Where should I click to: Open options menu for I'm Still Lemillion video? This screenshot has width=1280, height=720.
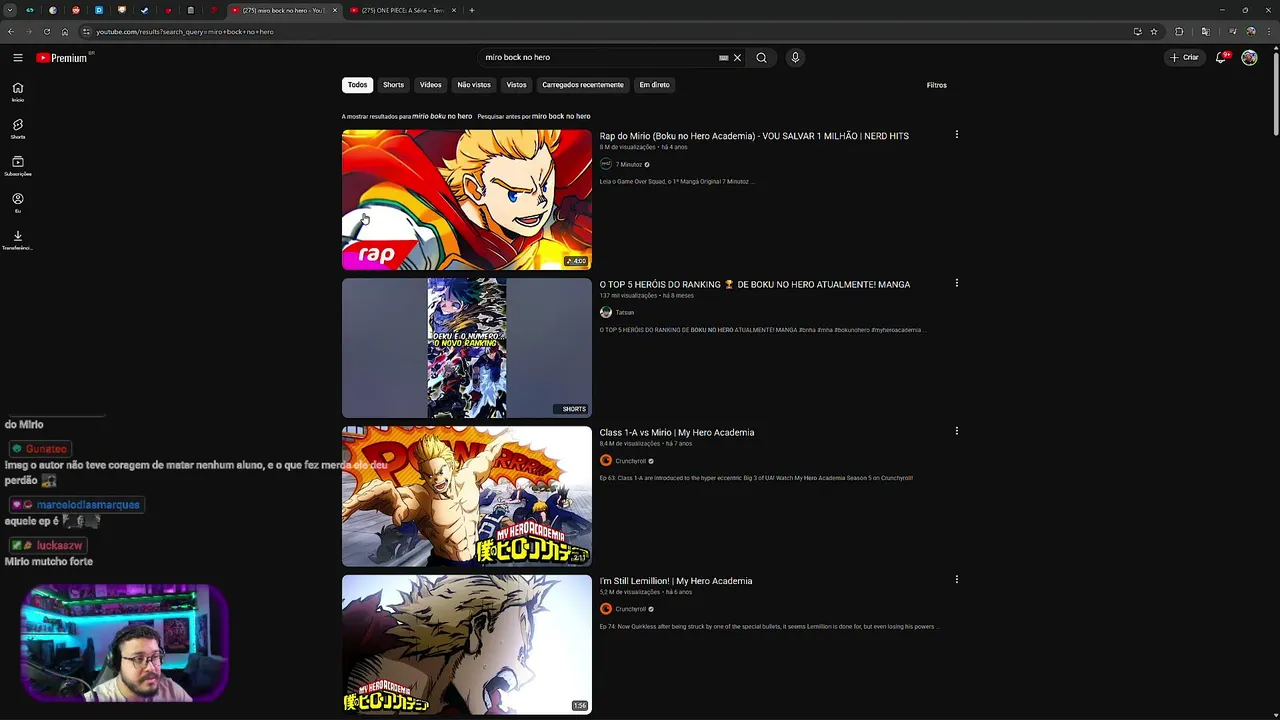(957, 579)
